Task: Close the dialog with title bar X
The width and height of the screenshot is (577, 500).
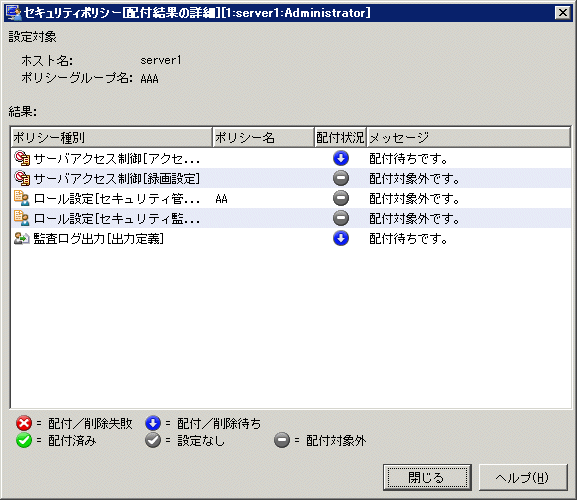Action: pos(563,13)
